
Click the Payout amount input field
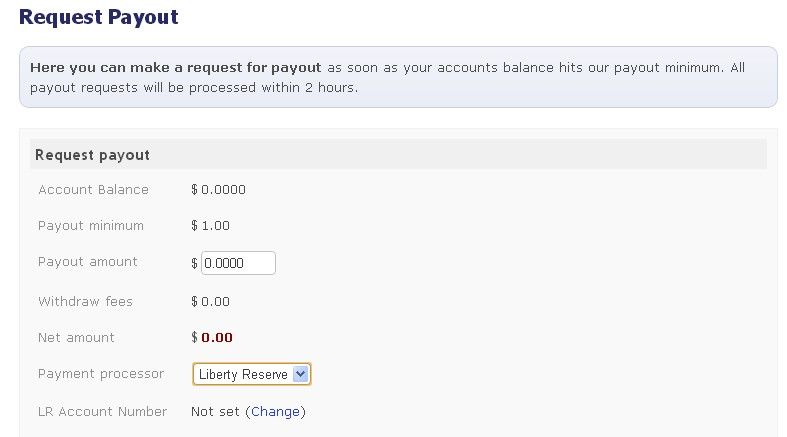tap(238, 263)
